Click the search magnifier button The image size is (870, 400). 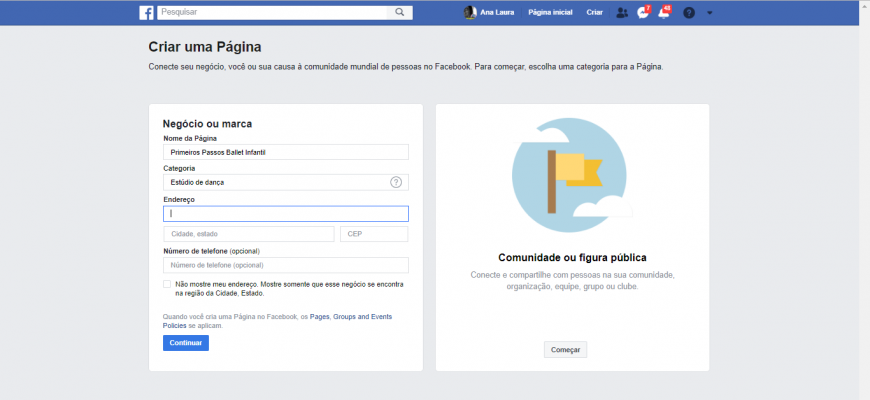pos(399,12)
